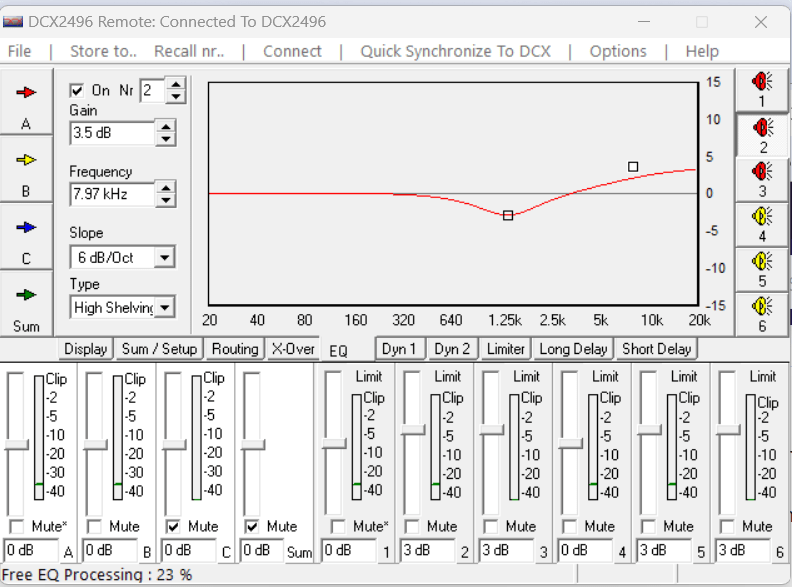792x587 pixels.
Task: Decrease EQ Nr with down arrow
Action: pyautogui.click(x=175, y=96)
